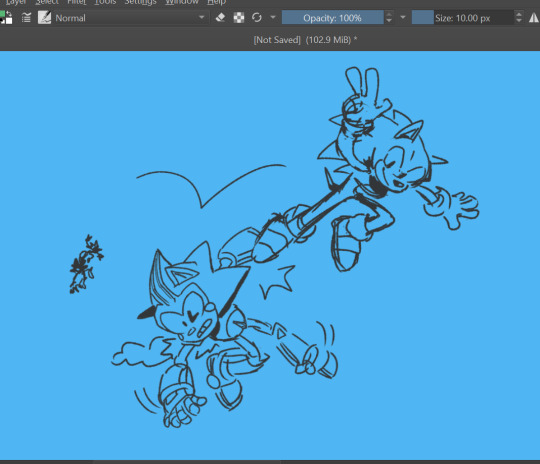Toggle eraser mode in the toolbar
Viewport: 540px width, 464px height.
coord(220,17)
